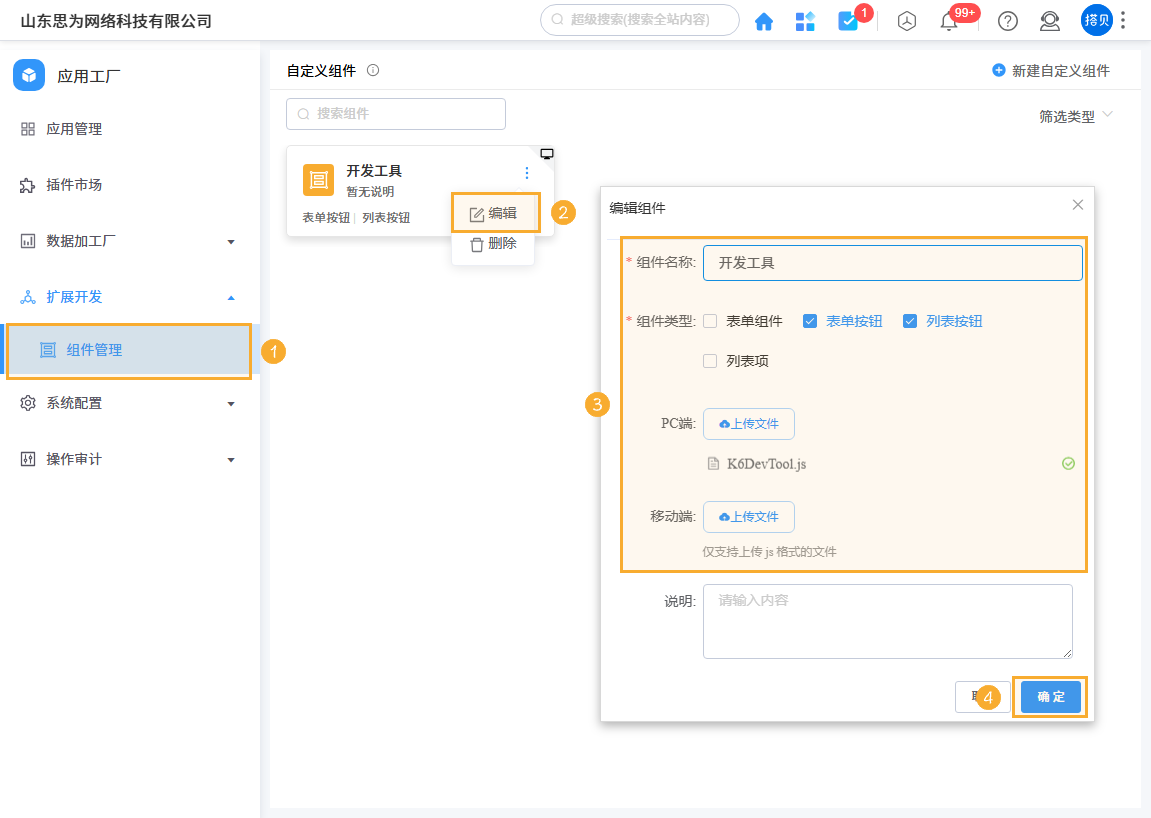1151x818 pixels.
Task: Click the 应用工厂 icon in the sidebar
Action: coord(29,74)
